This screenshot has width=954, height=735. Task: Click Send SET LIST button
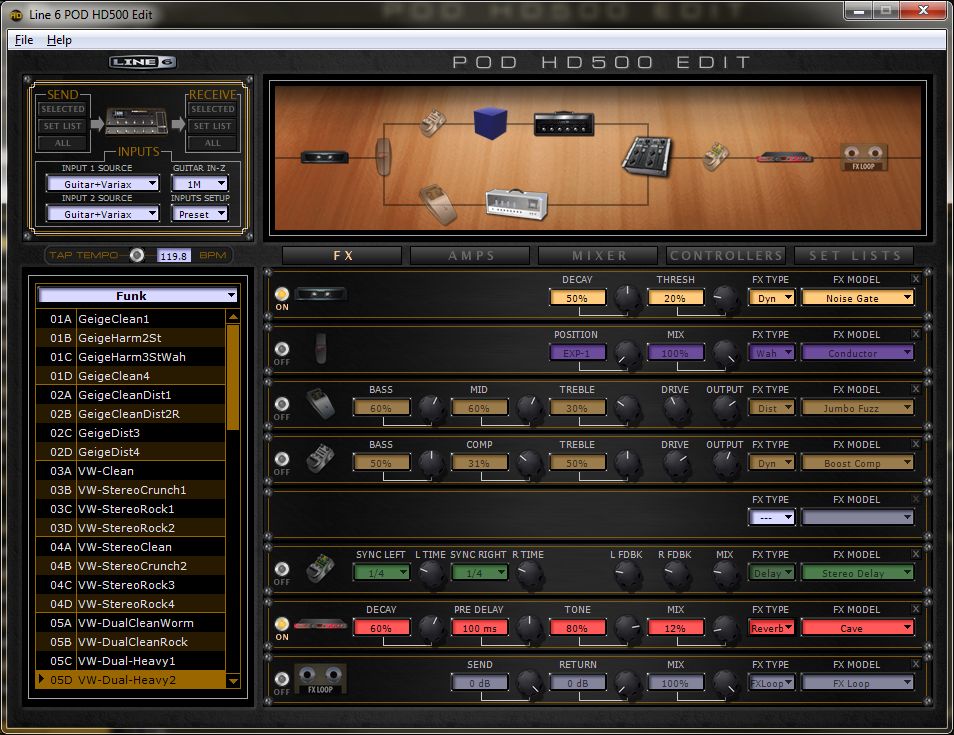point(63,126)
